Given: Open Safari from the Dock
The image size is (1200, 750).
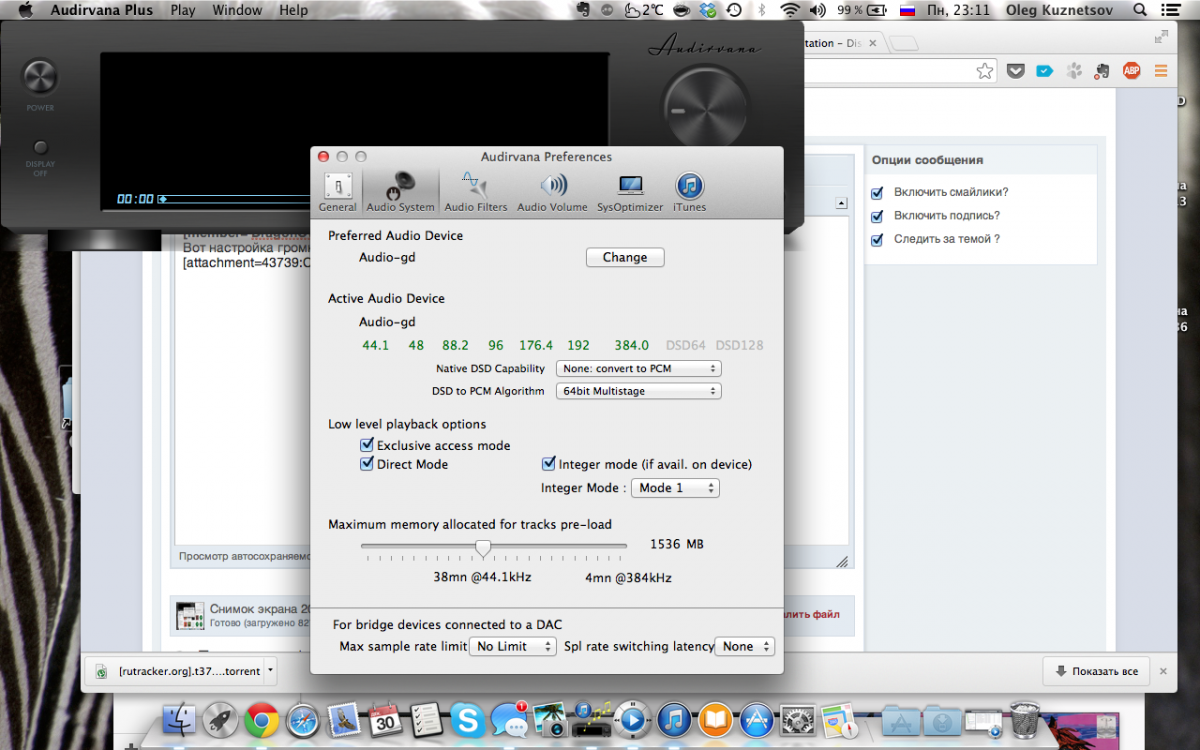Looking at the screenshot, I should (303, 720).
